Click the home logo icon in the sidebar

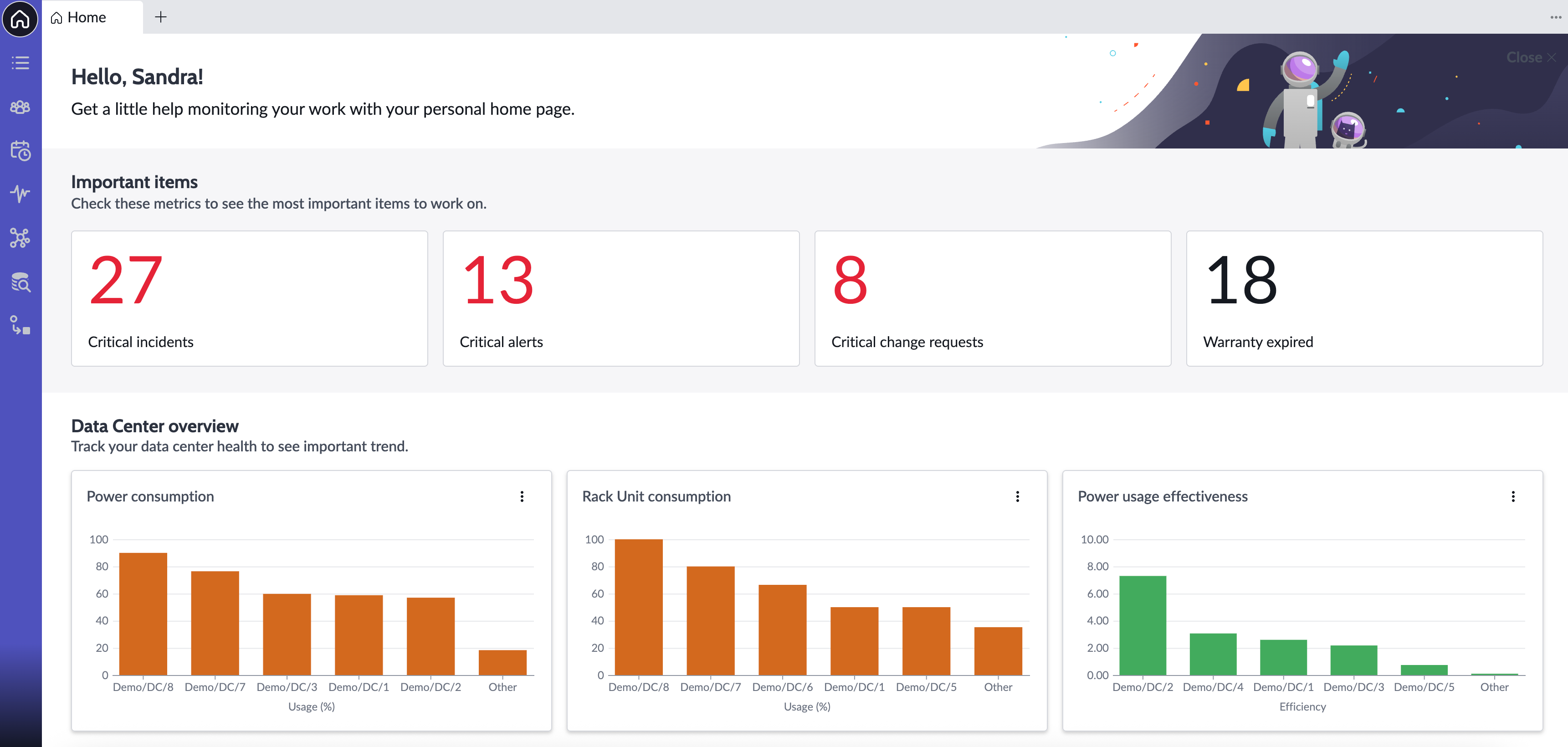click(20, 19)
